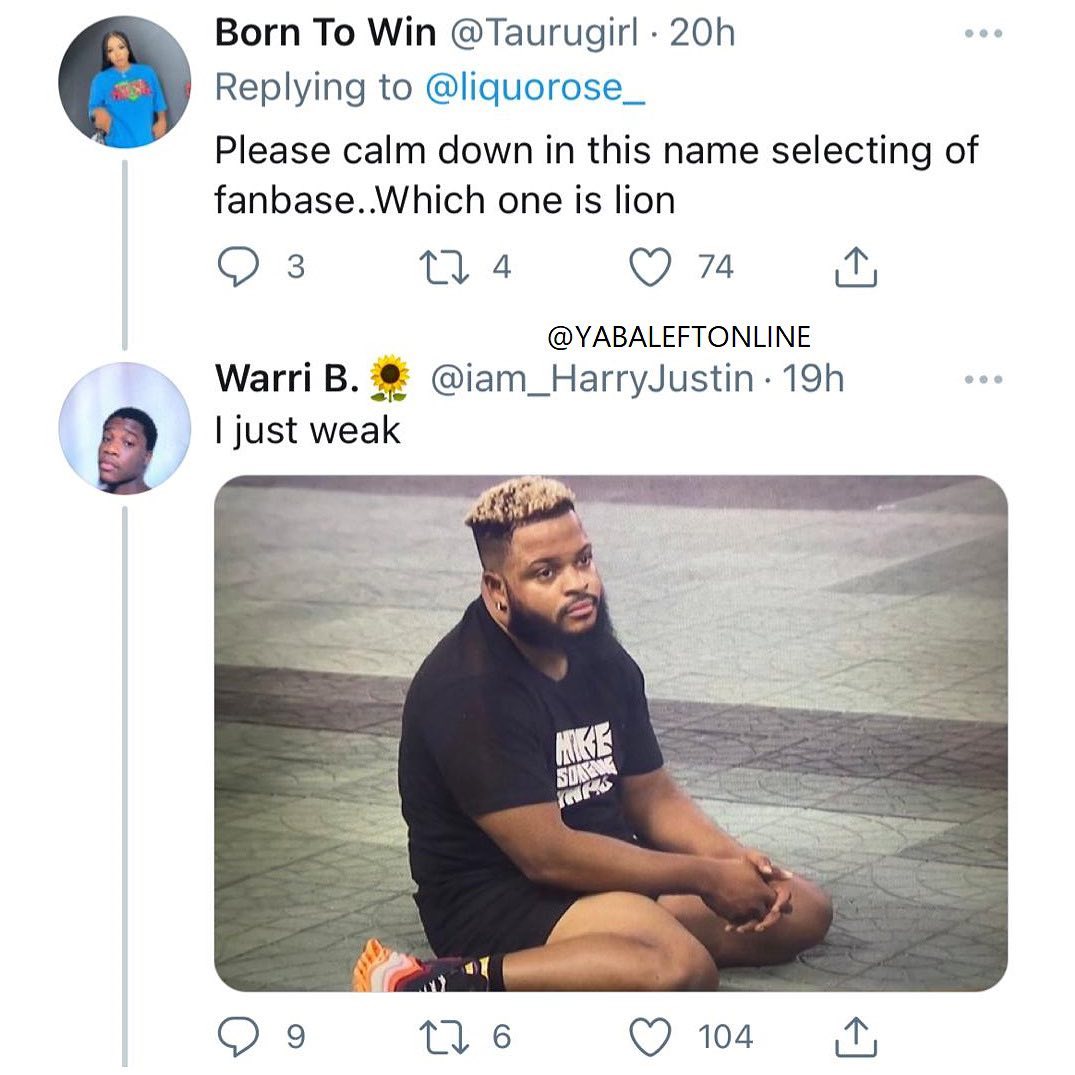Reply to Warri B.'s tweet
The width and height of the screenshot is (1075, 1075).
(237, 1036)
